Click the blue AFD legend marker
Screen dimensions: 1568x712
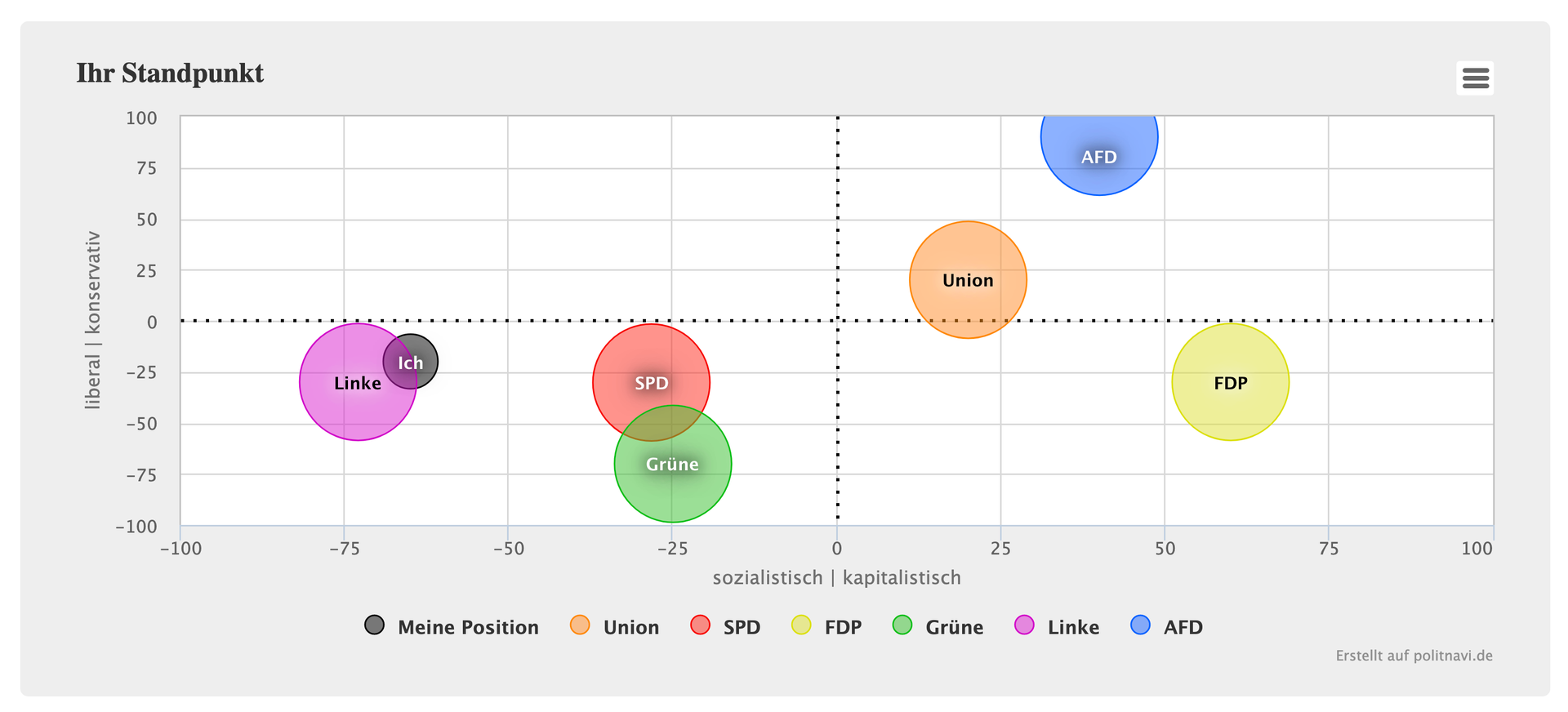click(x=1140, y=625)
